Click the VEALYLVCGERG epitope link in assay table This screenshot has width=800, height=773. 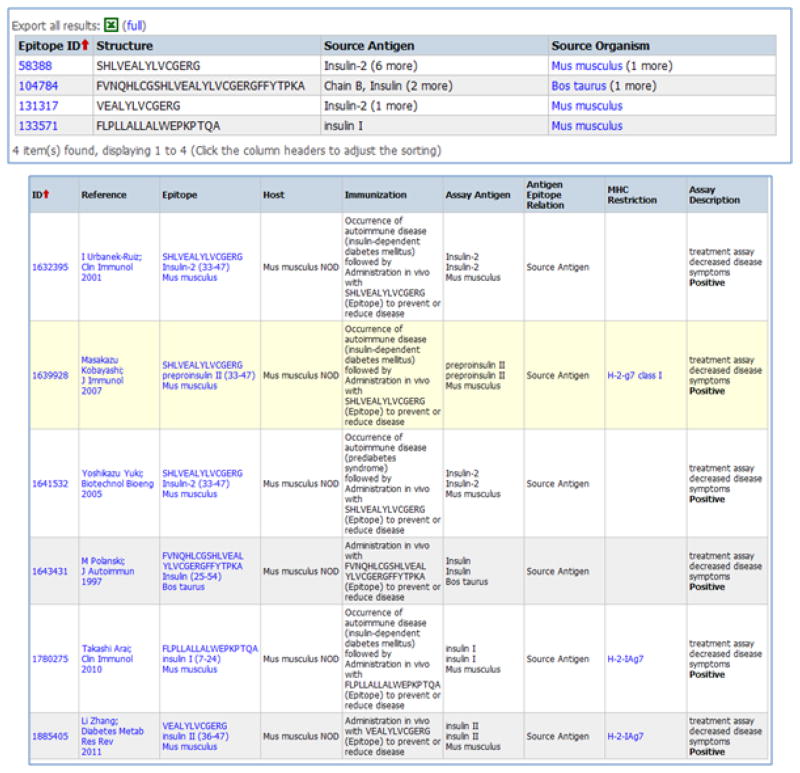(x=194, y=726)
